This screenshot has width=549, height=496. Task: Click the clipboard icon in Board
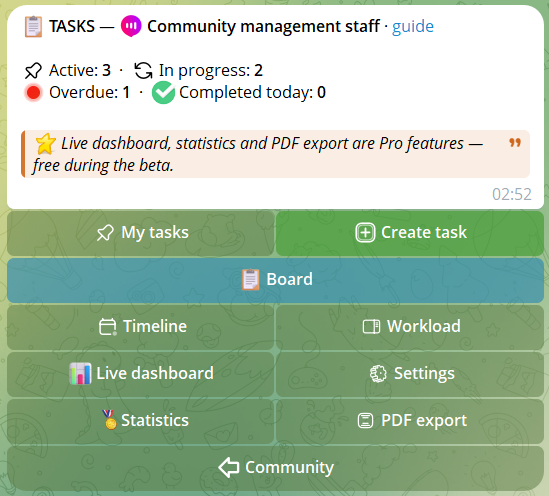[x=250, y=279]
